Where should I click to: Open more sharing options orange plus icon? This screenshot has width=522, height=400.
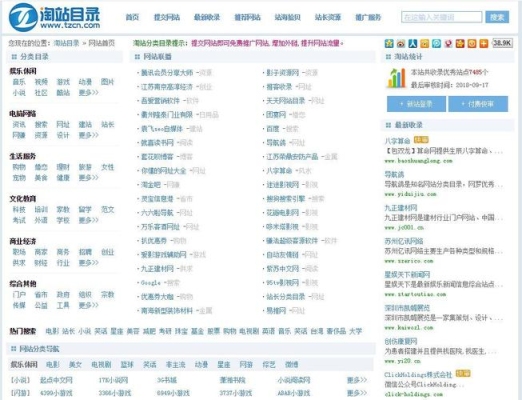tap(484, 43)
